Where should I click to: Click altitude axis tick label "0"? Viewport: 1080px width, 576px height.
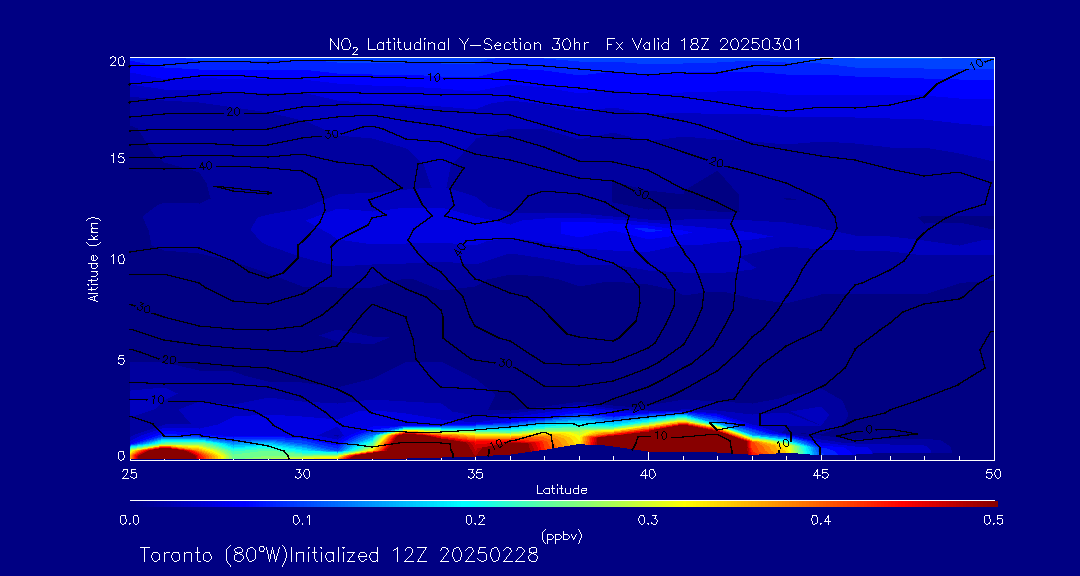pos(121,455)
